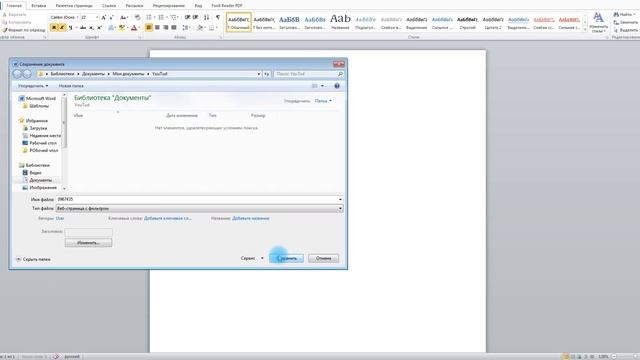Click the Numbering list icon
This screenshot has width=640, height=360.
(162, 17)
